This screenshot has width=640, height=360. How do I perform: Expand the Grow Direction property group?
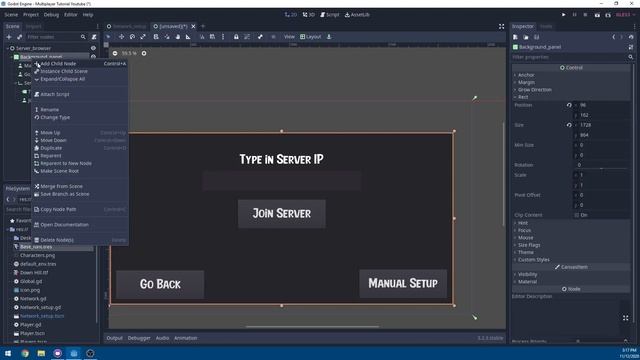534,90
